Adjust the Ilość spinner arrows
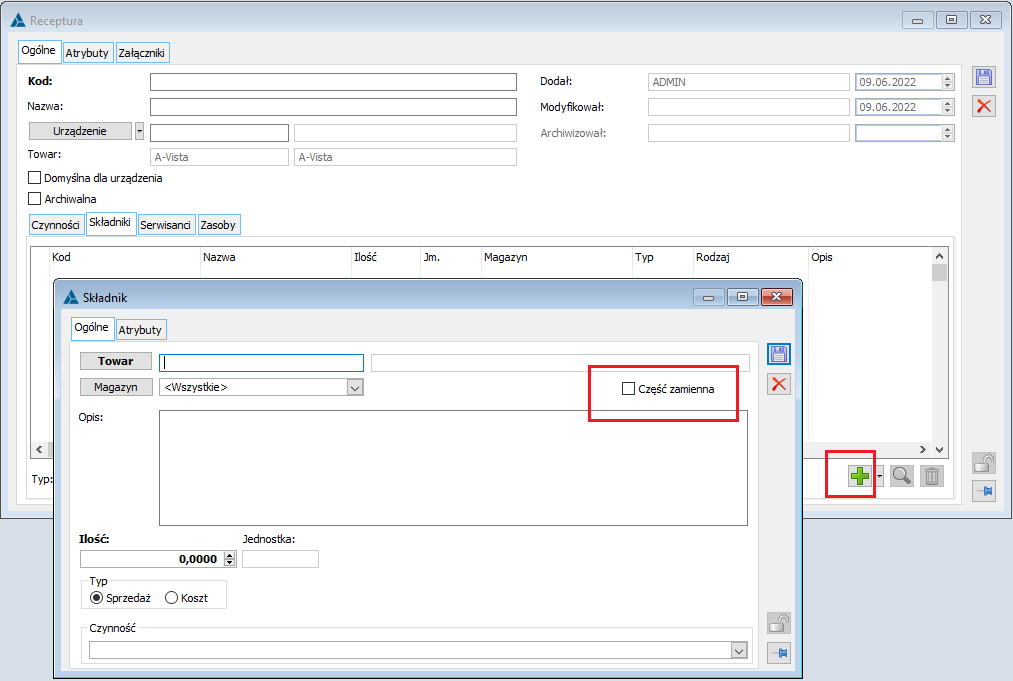1013x681 pixels. pyautogui.click(x=230, y=559)
